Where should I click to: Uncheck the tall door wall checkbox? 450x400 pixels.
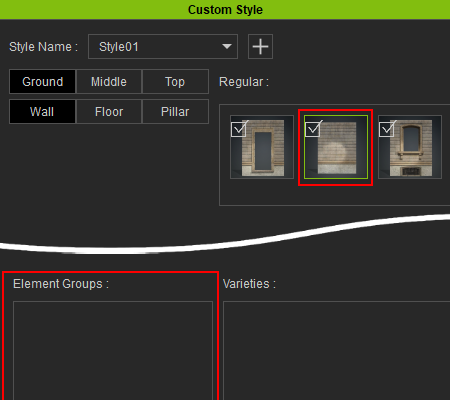tap(239, 129)
